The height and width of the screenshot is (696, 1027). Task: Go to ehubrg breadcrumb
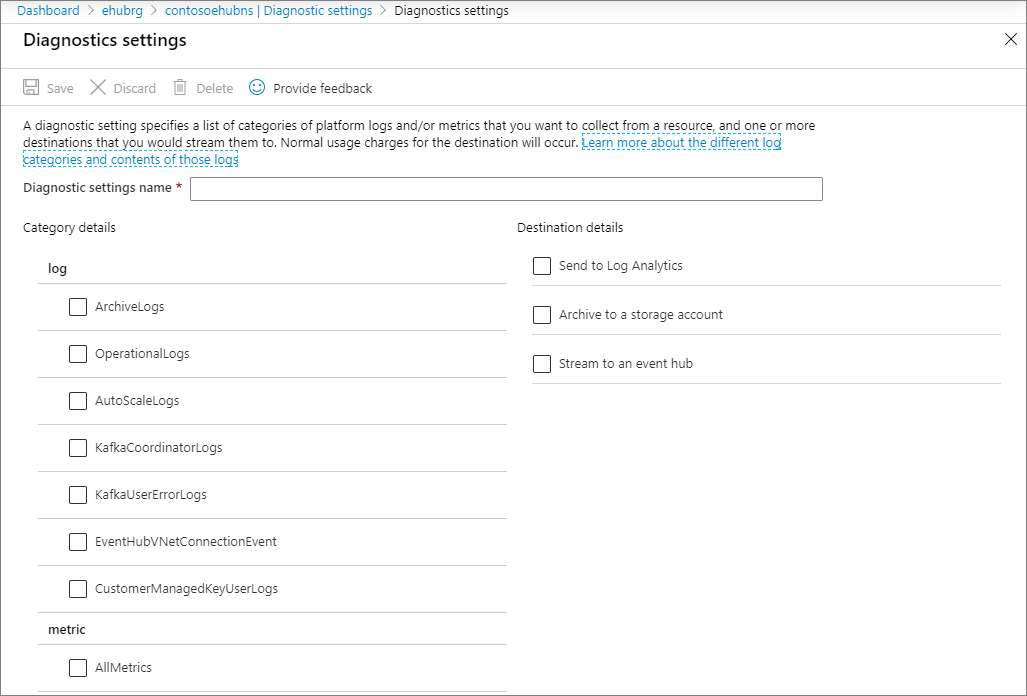tap(123, 11)
